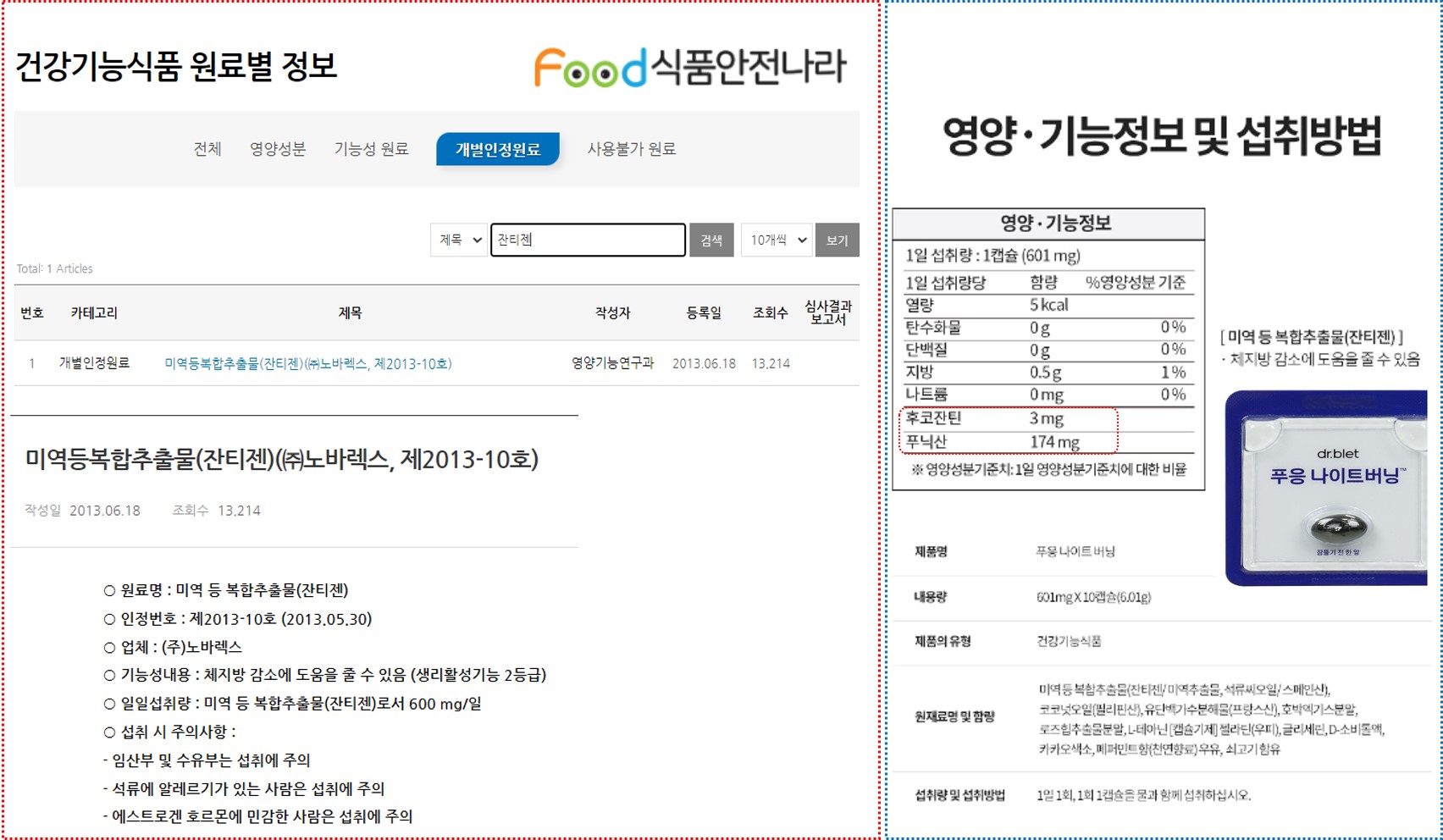Click the 보기 button
Image resolution: width=1443 pixels, height=840 pixels.
tap(838, 240)
